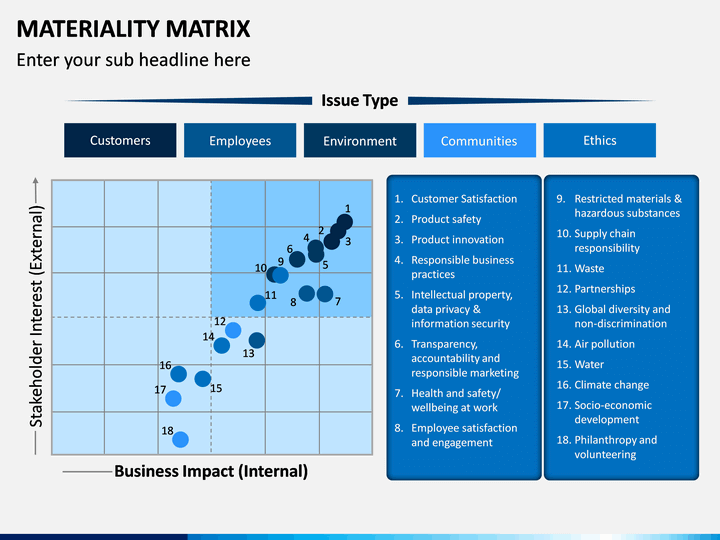Select data point 11 bubble
The width and height of the screenshot is (720, 540).
pos(258,303)
